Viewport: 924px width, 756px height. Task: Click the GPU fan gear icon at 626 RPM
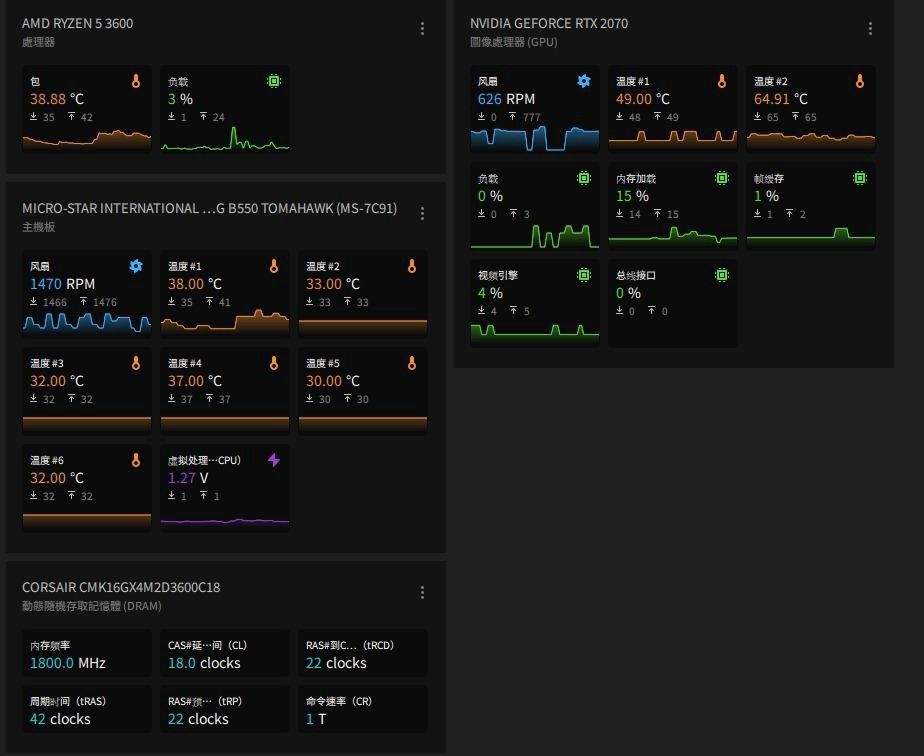coord(584,81)
